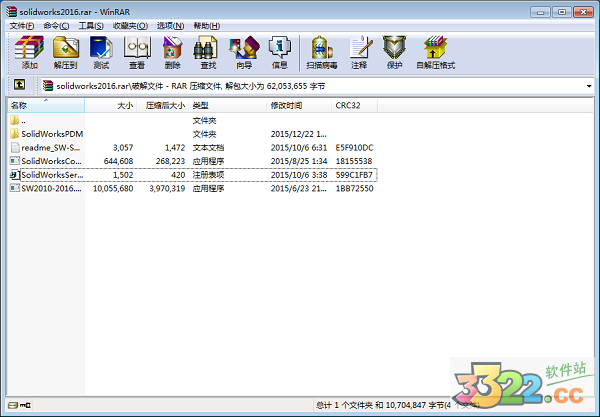
Task: Click size value 10,055,680
Action: [x=113, y=188]
